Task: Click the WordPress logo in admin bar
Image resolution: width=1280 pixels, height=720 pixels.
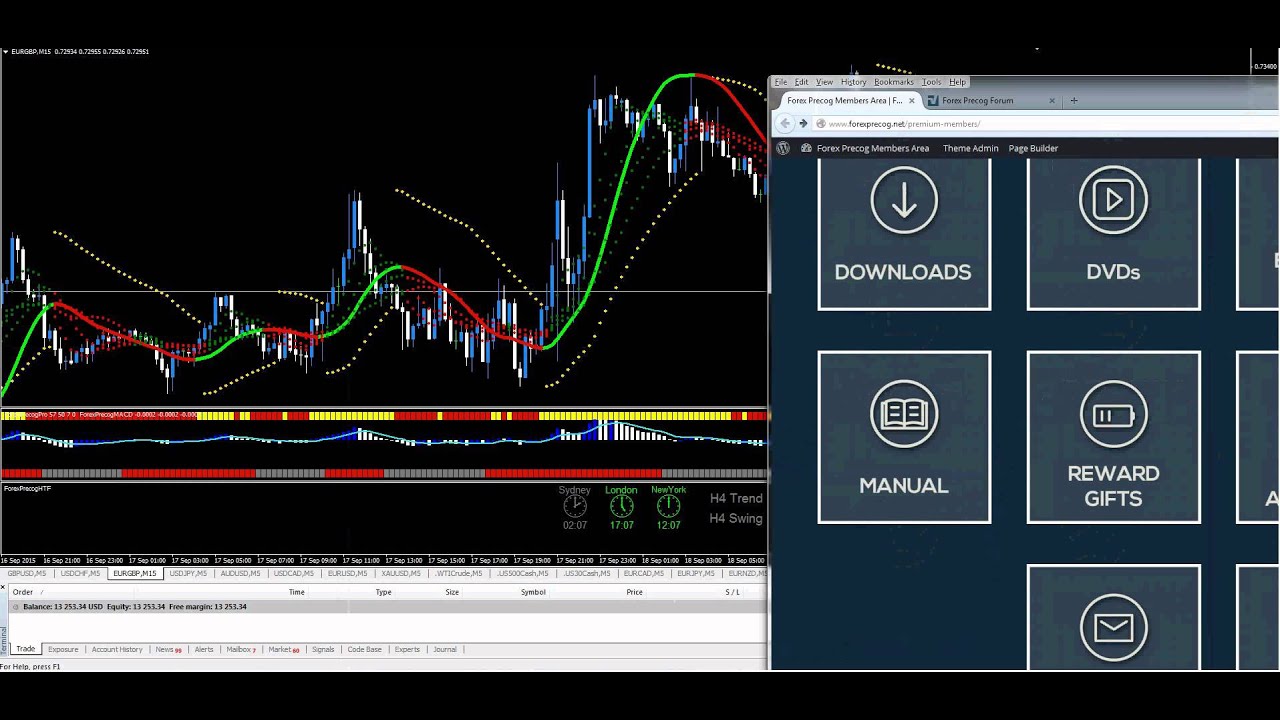Action: click(783, 148)
